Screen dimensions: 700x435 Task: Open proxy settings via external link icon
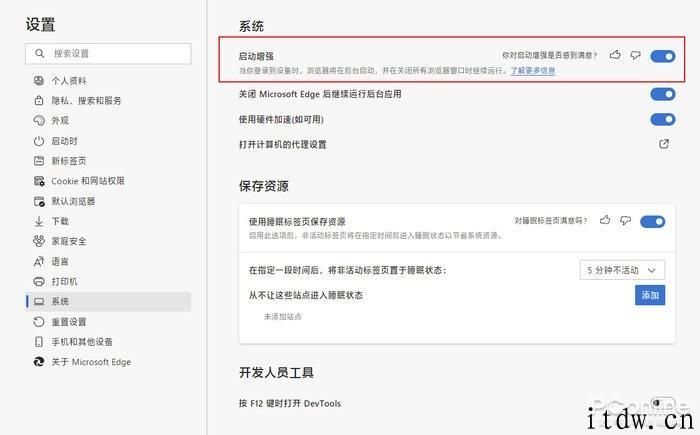664,144
